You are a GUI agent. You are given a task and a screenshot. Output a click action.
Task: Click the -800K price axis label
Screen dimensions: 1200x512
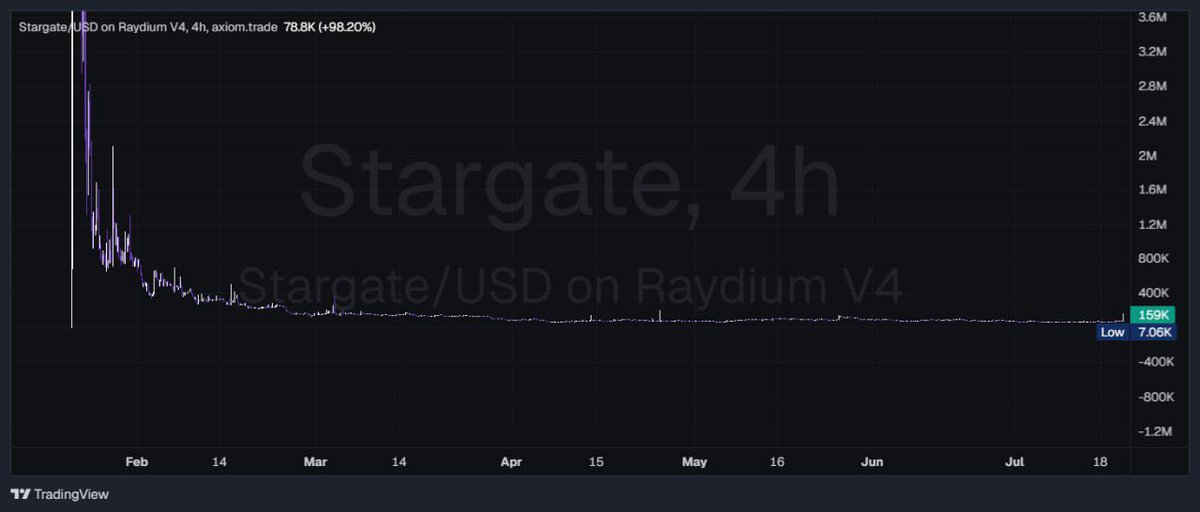tap(1154, 397)
